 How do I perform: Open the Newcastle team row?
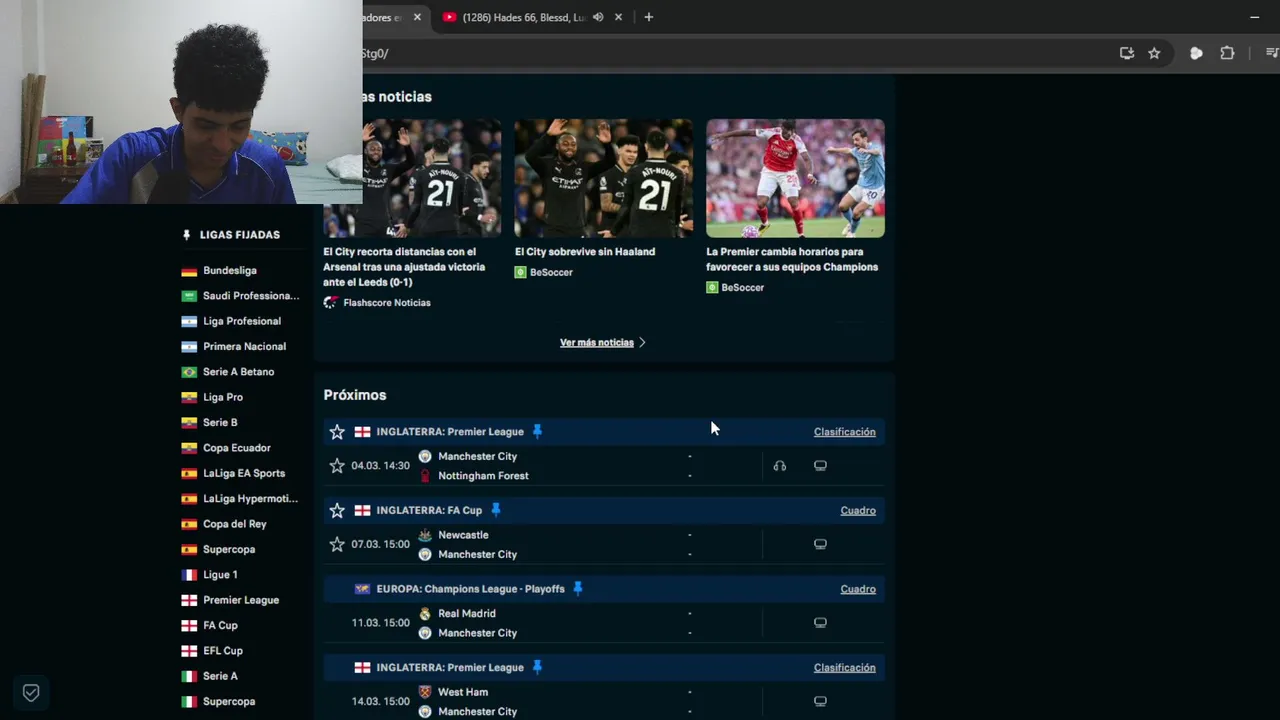pos(463,535)
